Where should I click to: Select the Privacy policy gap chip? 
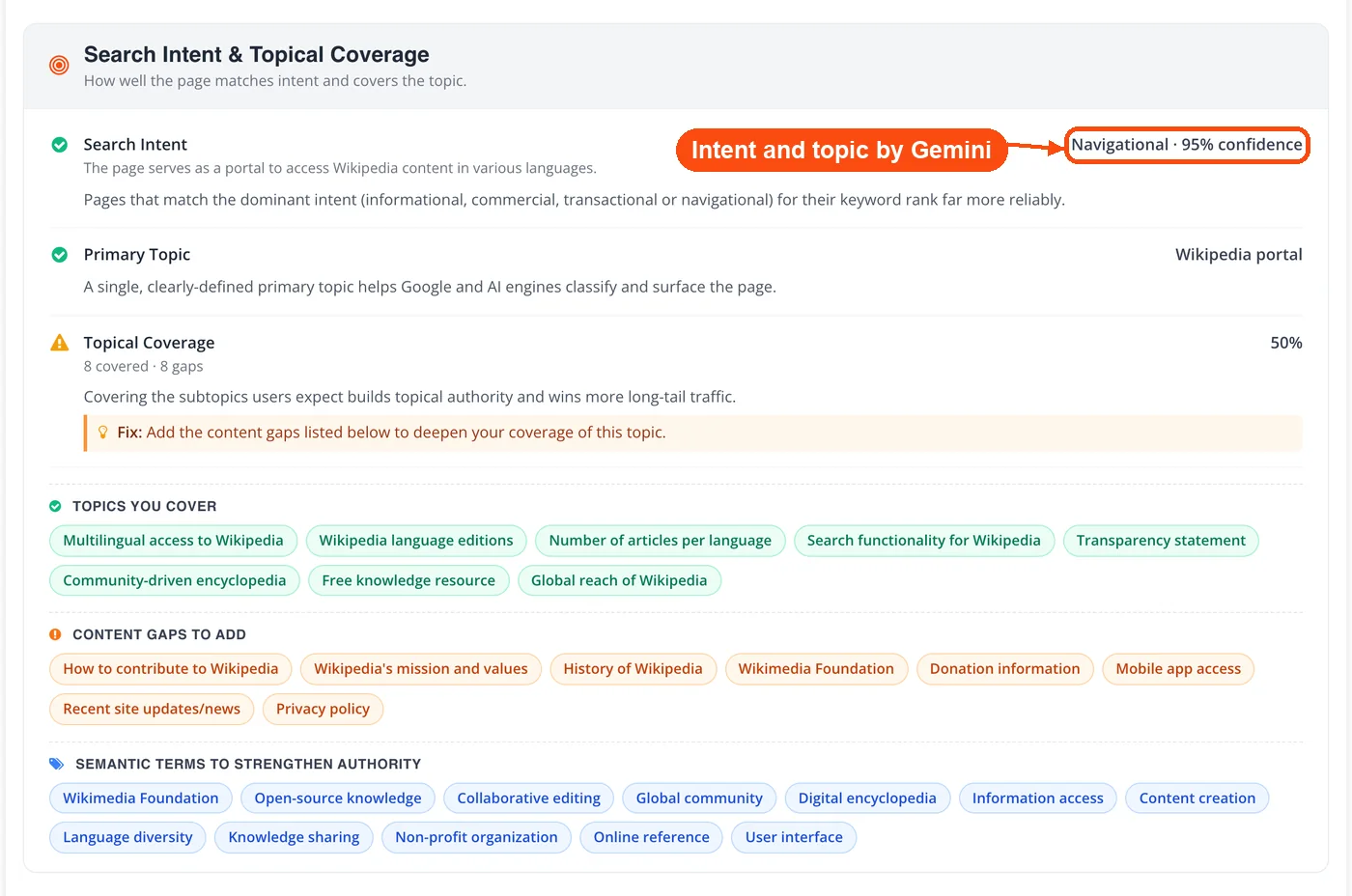pos(323,709)
